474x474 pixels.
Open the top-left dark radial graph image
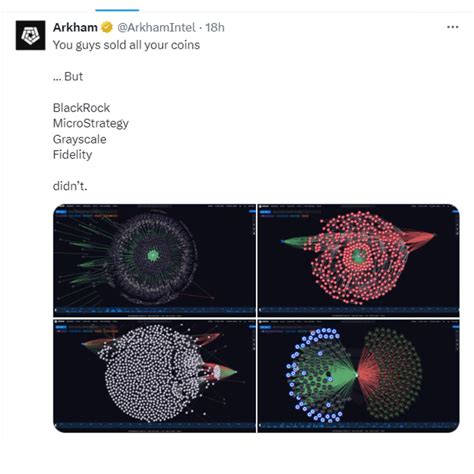(154, 260)
